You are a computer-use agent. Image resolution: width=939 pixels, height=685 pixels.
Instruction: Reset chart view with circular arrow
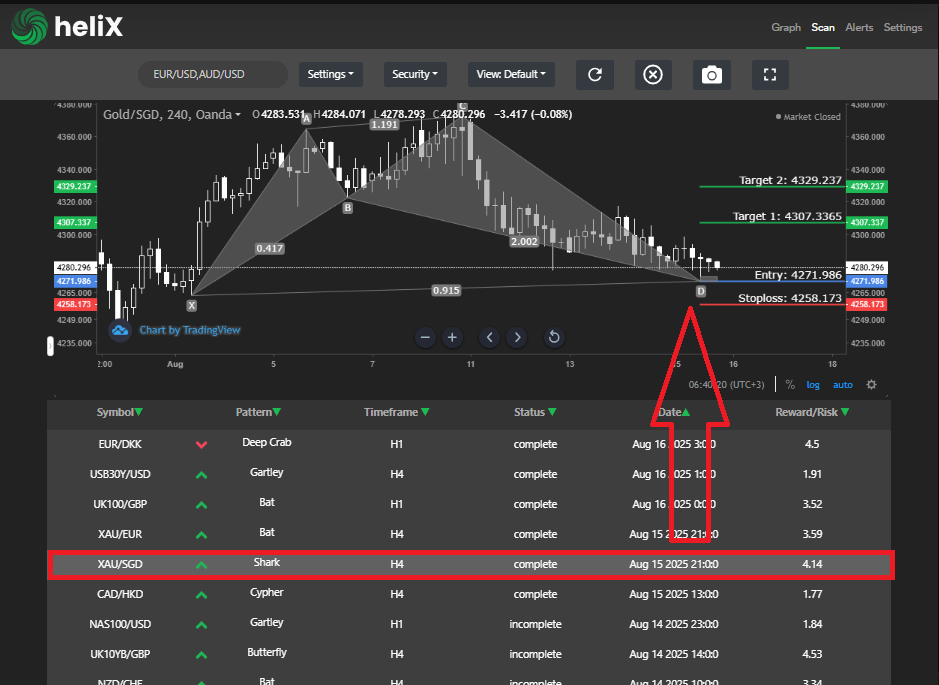[x=554, y=337]
